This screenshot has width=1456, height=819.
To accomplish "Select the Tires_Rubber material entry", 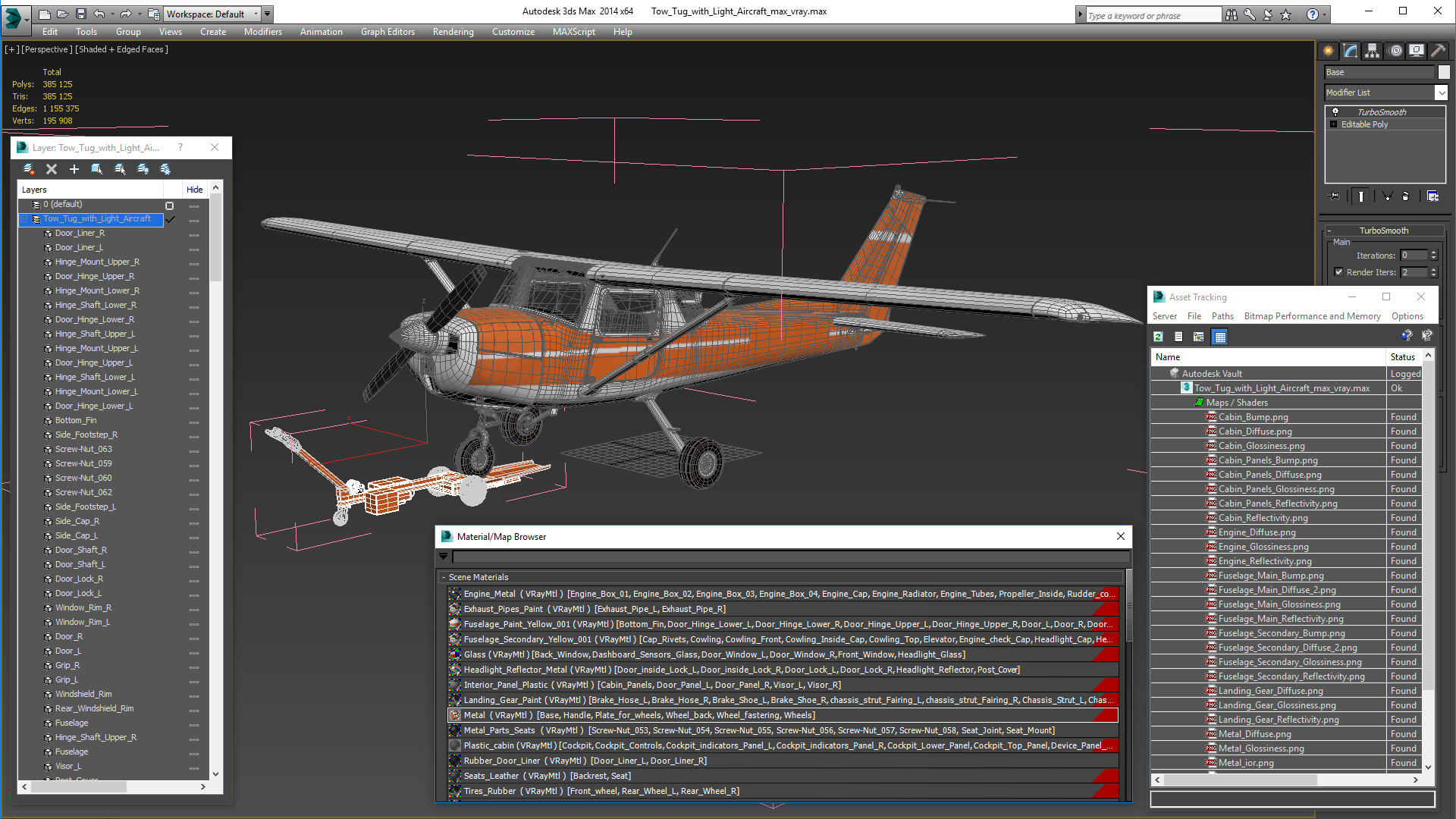I will click(x=783, y=791).
